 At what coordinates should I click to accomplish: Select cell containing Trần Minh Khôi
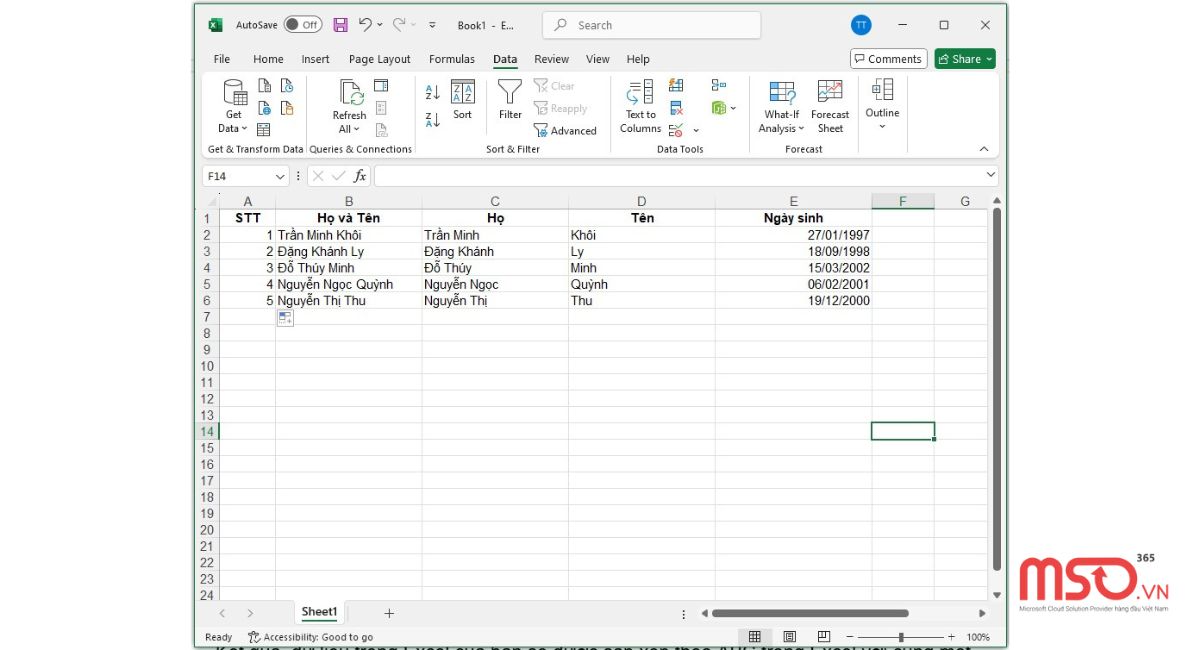[349, 235]
